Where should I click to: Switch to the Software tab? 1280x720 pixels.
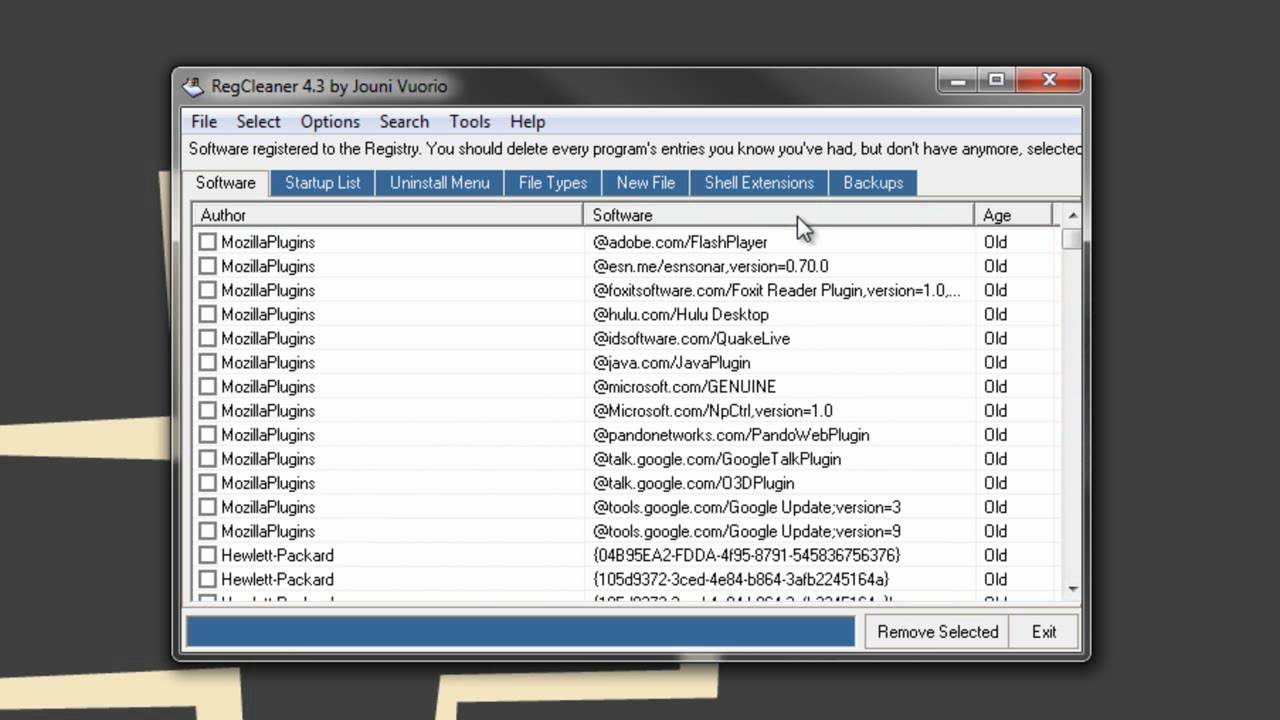tap(226, 183)
